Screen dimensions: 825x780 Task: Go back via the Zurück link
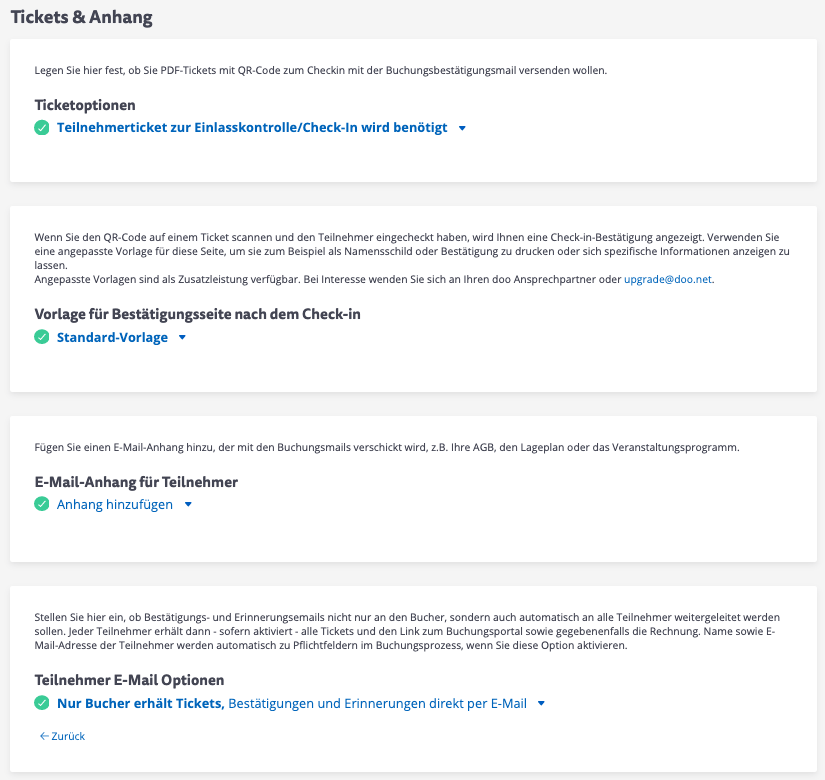point(68,736)
